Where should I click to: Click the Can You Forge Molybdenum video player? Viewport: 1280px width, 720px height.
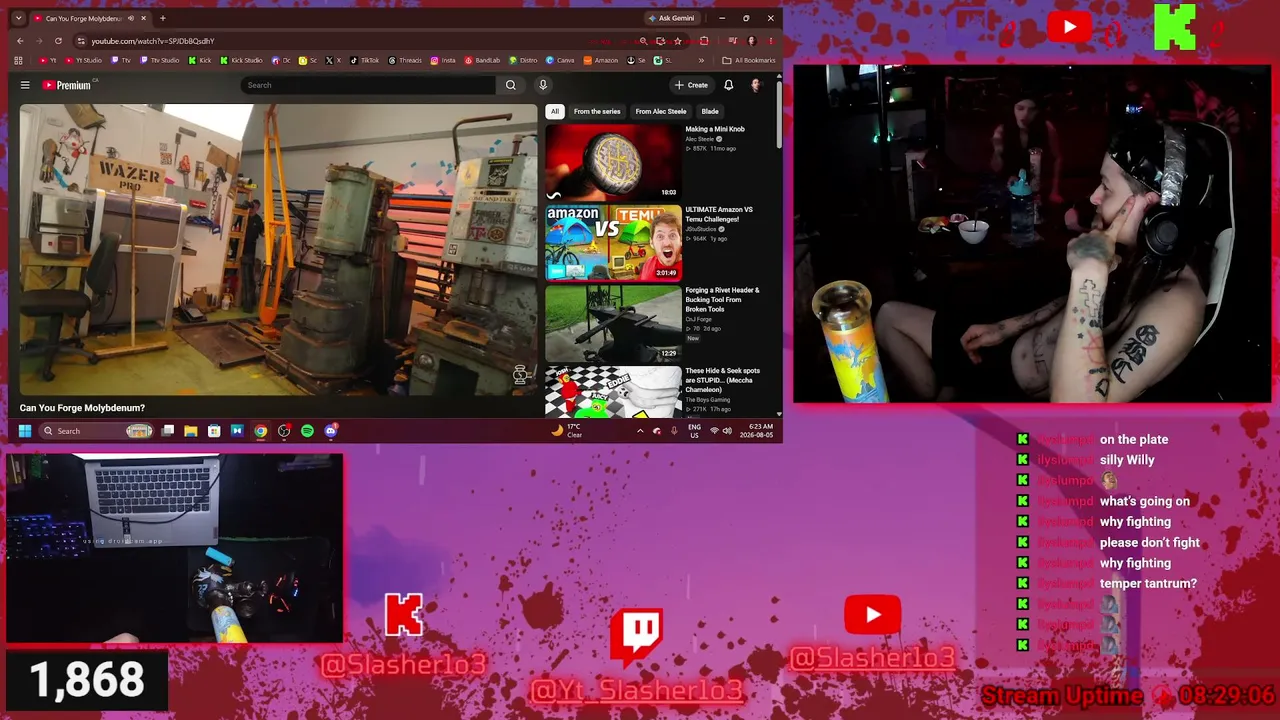coord(278,249)
